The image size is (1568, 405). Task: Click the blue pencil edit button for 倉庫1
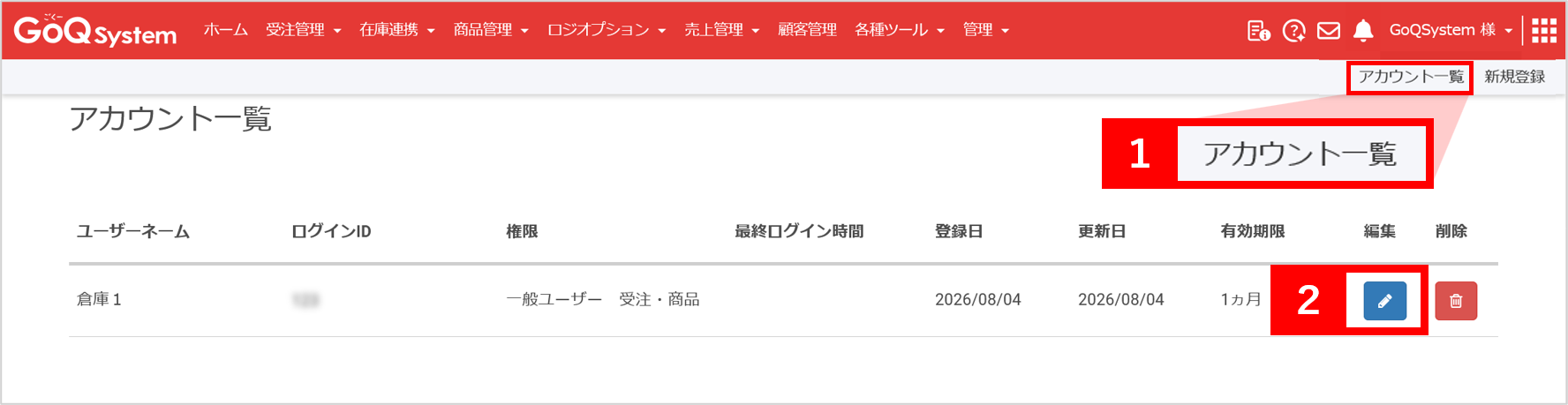(x=1384, y=301)
